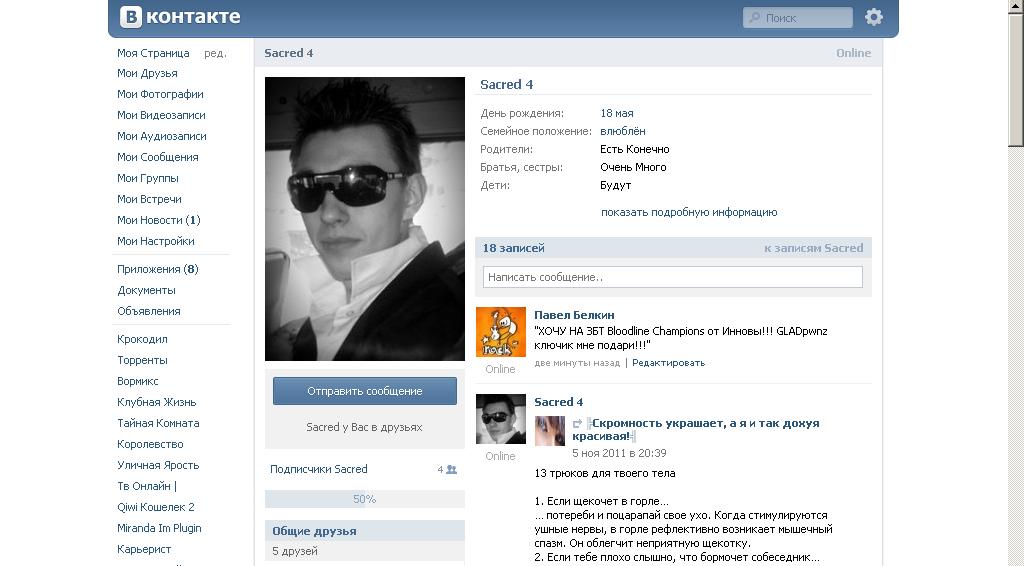The width and height of the screenshot is (1024, 566).
Task: Open settings gear icon in header
Action: [874, 17]
